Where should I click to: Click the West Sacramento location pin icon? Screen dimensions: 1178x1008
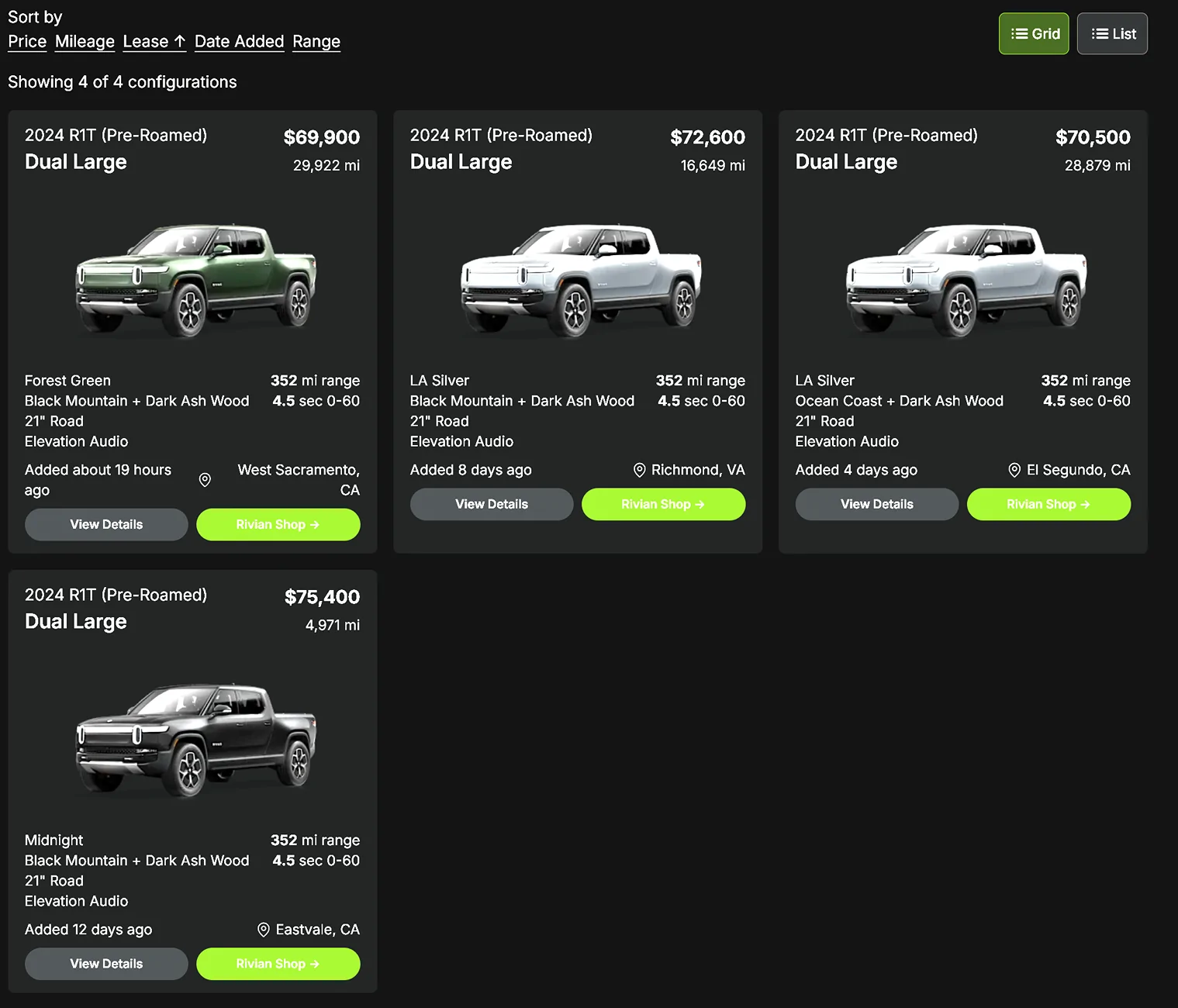point(205,480)
